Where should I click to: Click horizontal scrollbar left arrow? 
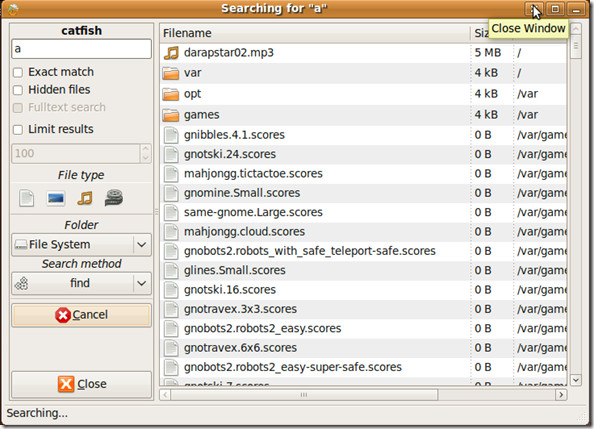tap(165, 395)
